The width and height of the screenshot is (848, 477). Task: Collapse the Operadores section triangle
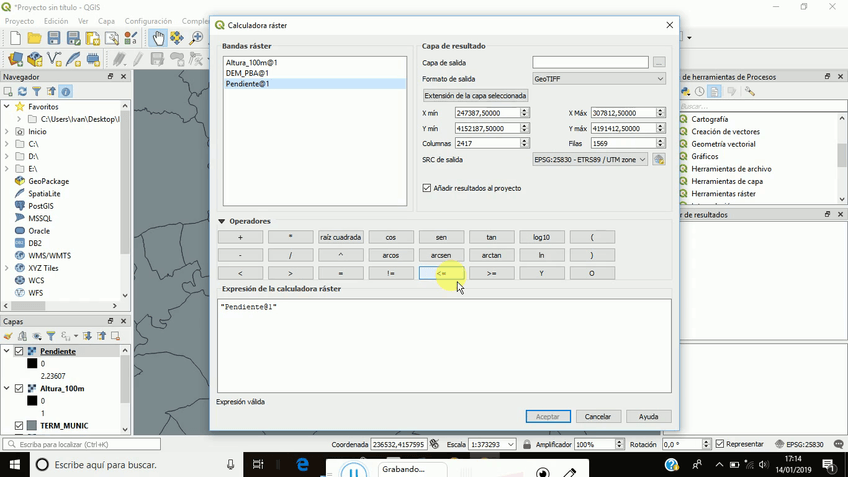pos(221,221)
